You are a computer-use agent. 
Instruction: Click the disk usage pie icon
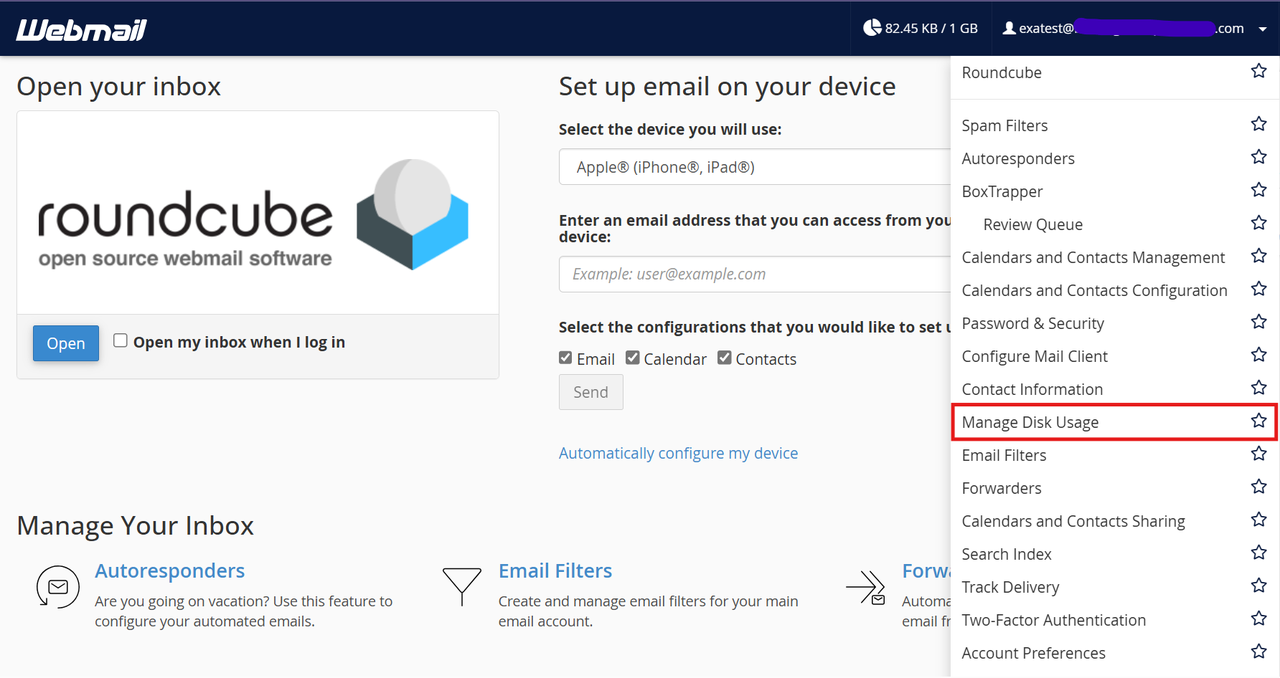tap(872, 28)
